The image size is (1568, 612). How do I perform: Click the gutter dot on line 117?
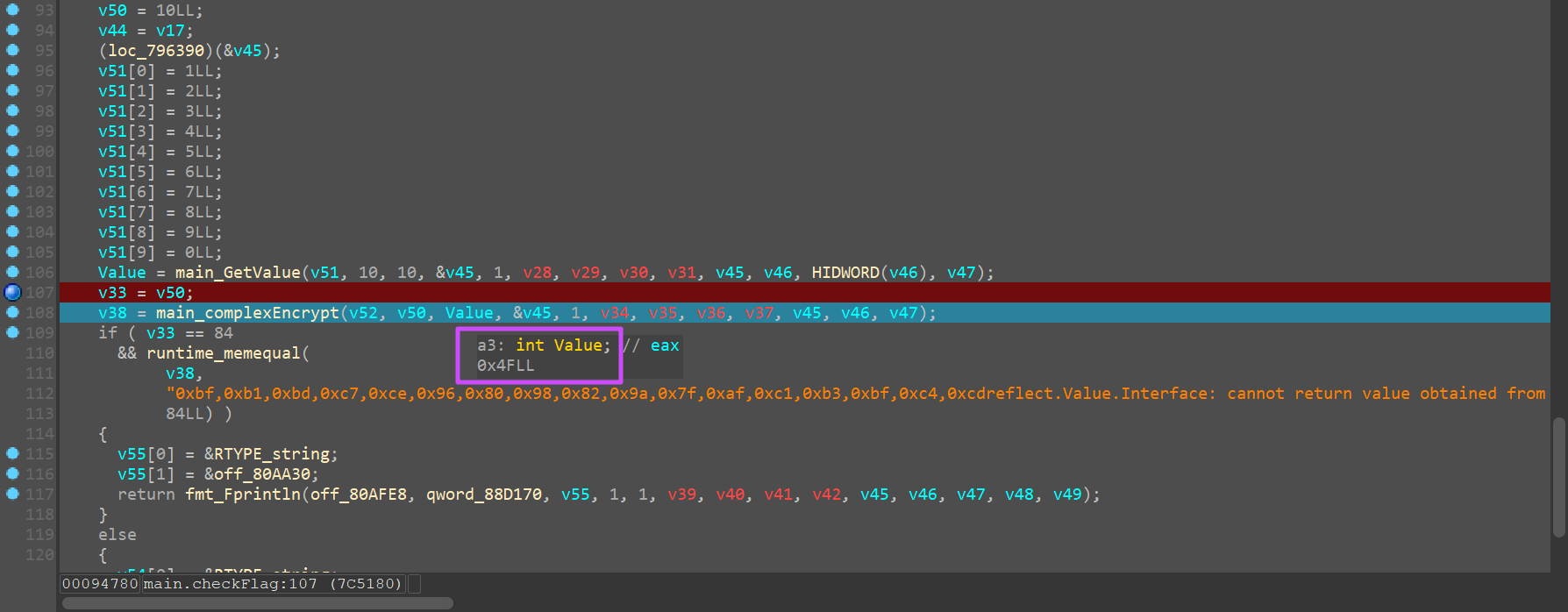coord(12,494)
